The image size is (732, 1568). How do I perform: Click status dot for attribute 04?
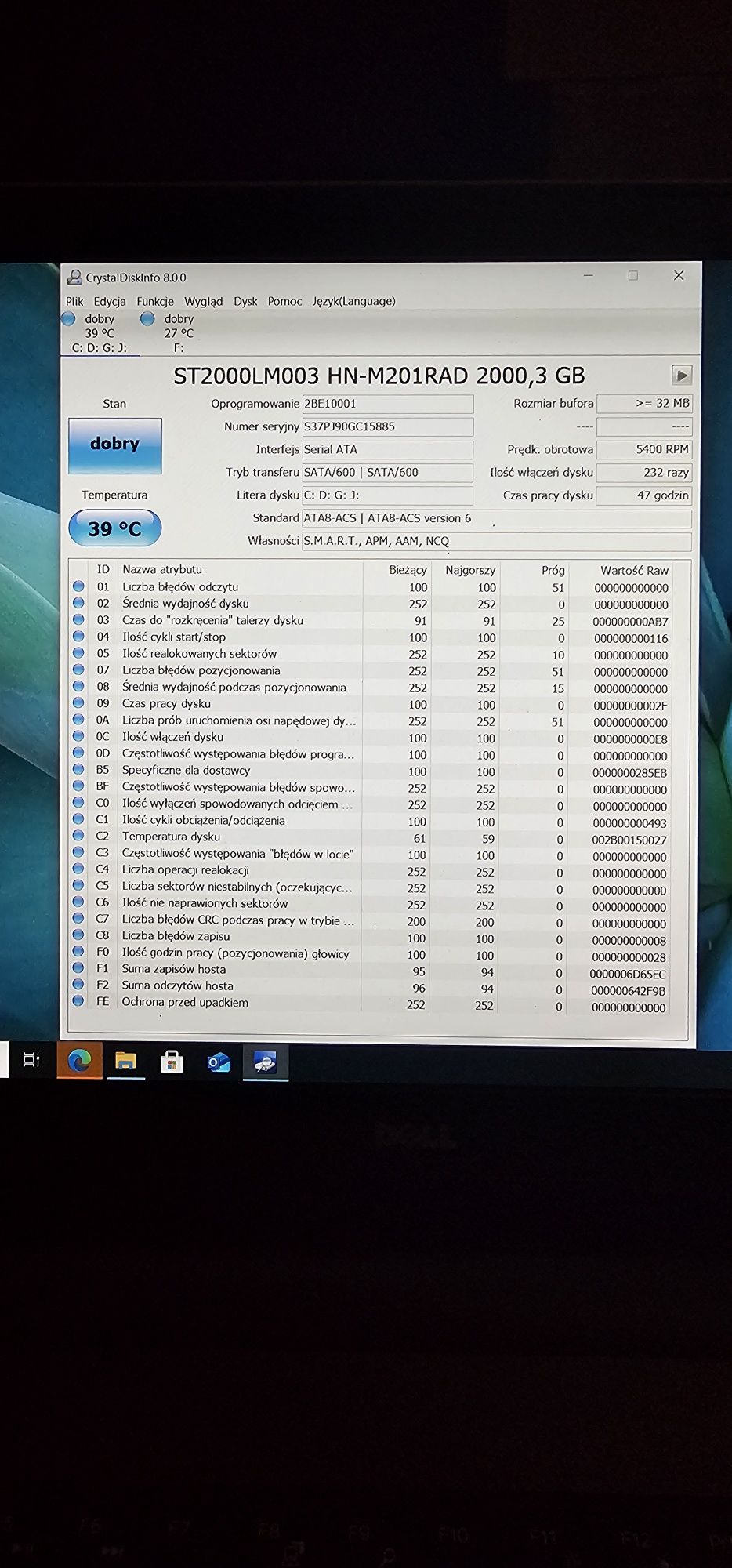(x=78, y=637)
